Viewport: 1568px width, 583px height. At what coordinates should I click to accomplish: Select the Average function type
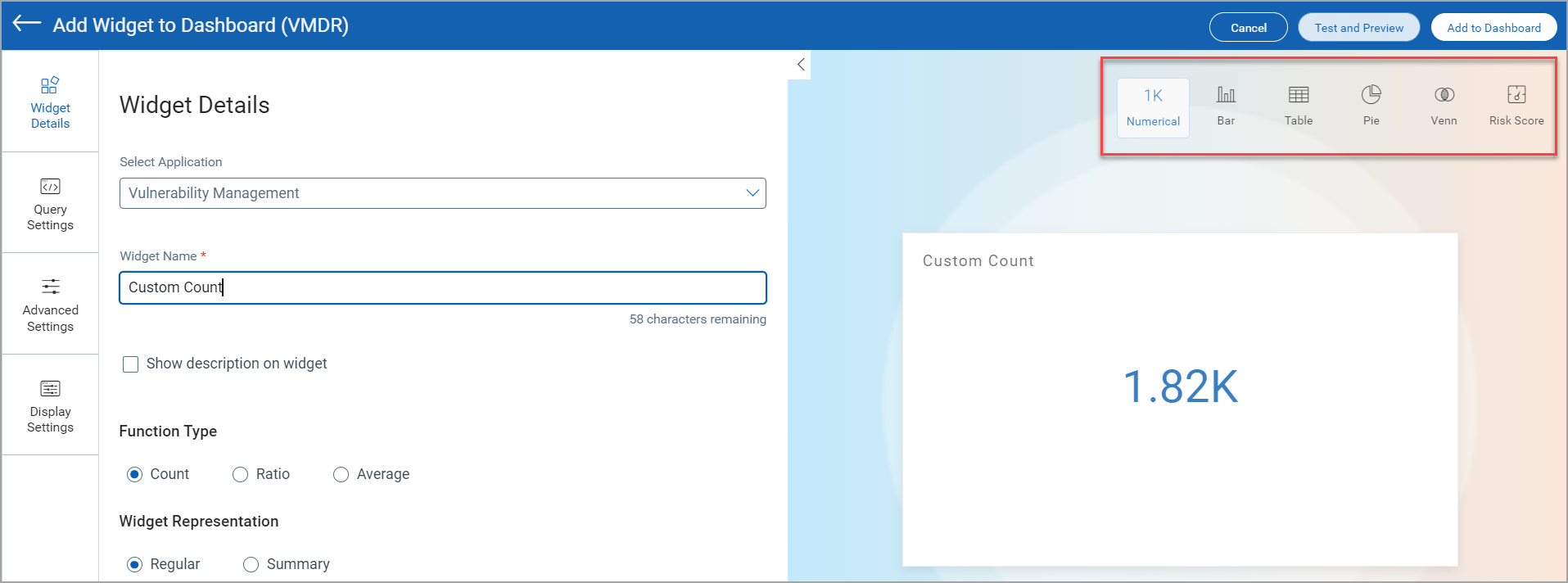341,475
